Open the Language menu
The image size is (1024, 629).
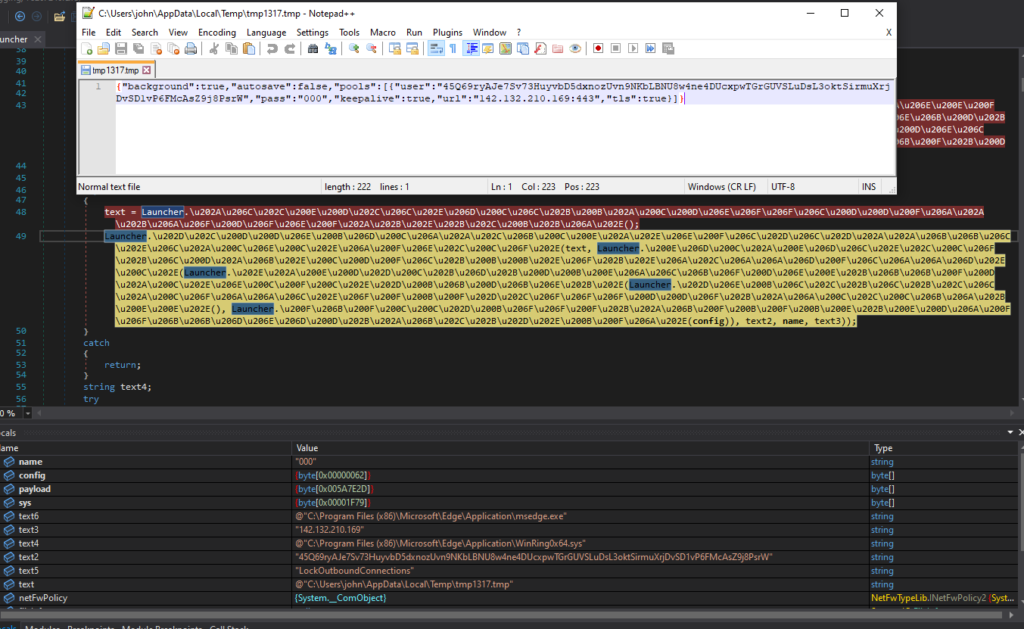[x=266, y=33]
